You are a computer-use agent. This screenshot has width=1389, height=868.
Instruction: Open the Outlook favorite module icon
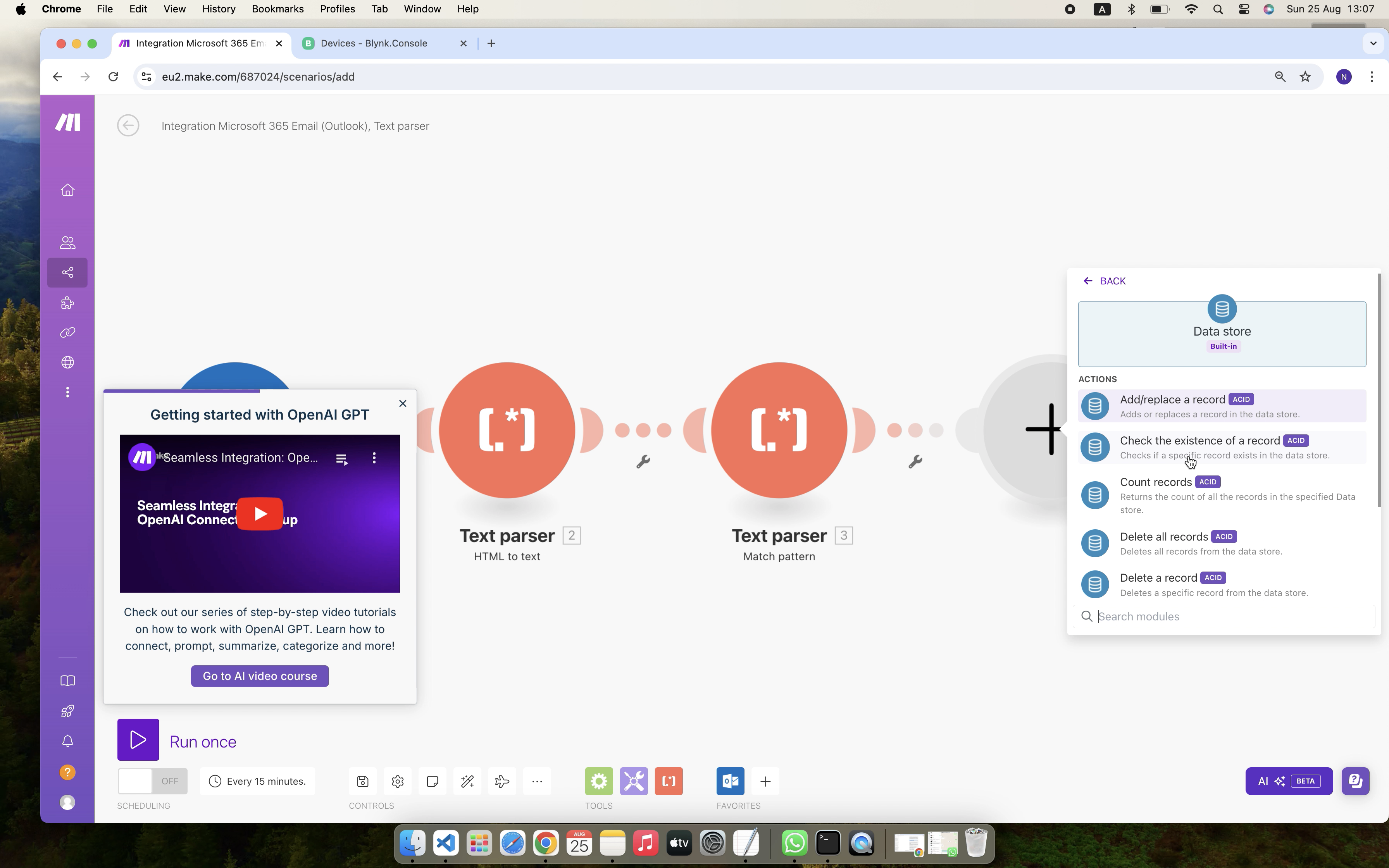coord(731,781)
